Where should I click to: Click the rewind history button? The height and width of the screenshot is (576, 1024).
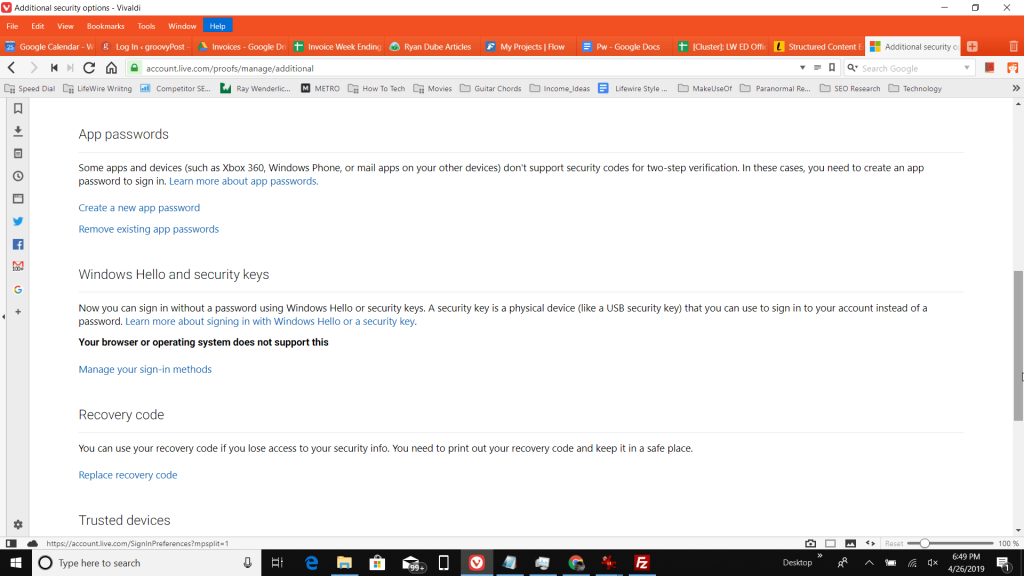[x=54, y=68]
